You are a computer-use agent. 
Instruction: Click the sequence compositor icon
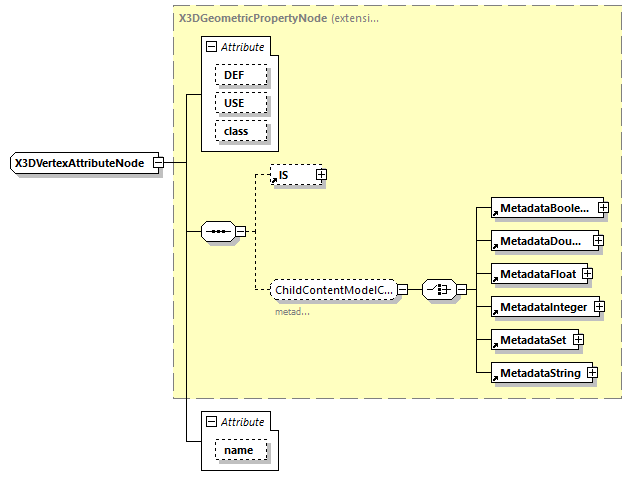point(217,232)
